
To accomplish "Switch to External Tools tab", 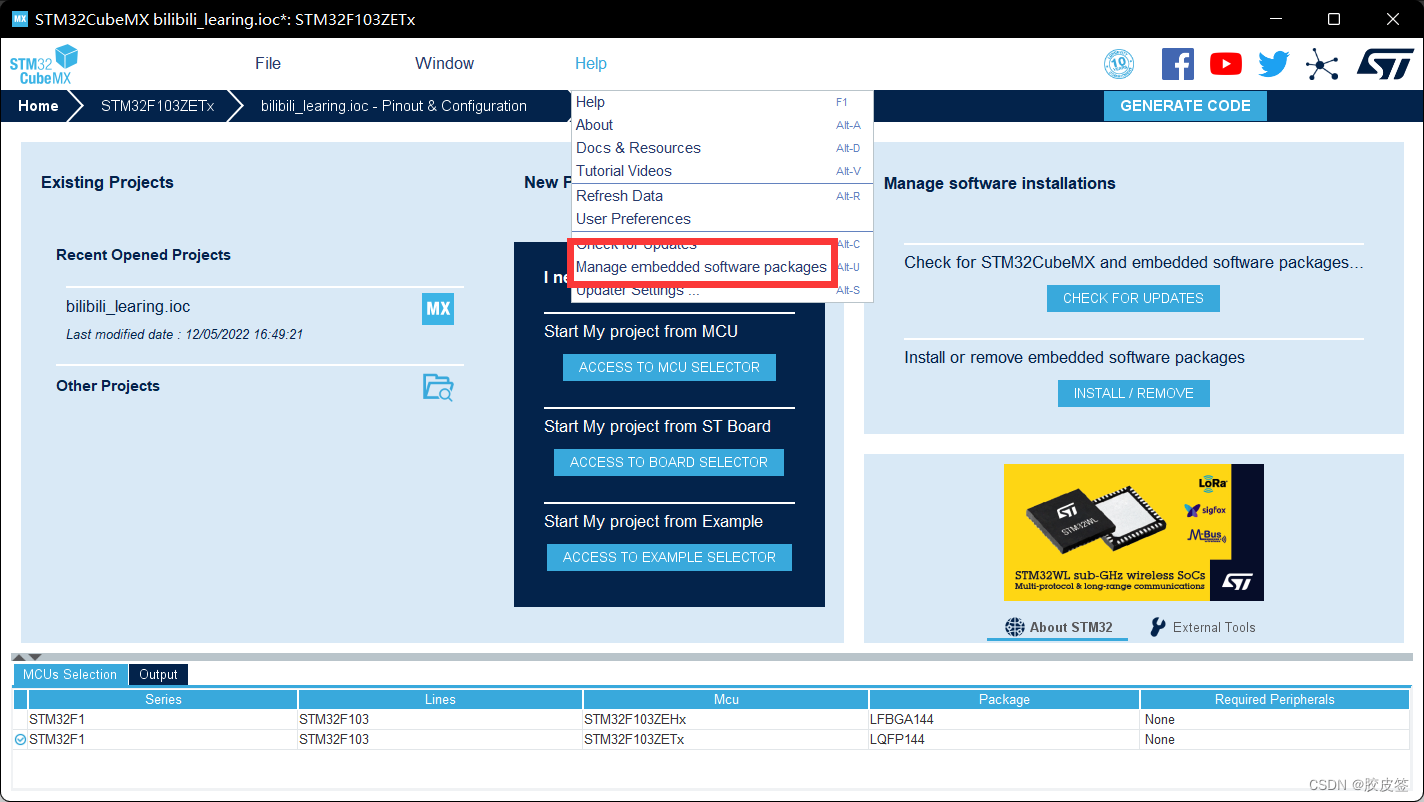I will 1202,628.
